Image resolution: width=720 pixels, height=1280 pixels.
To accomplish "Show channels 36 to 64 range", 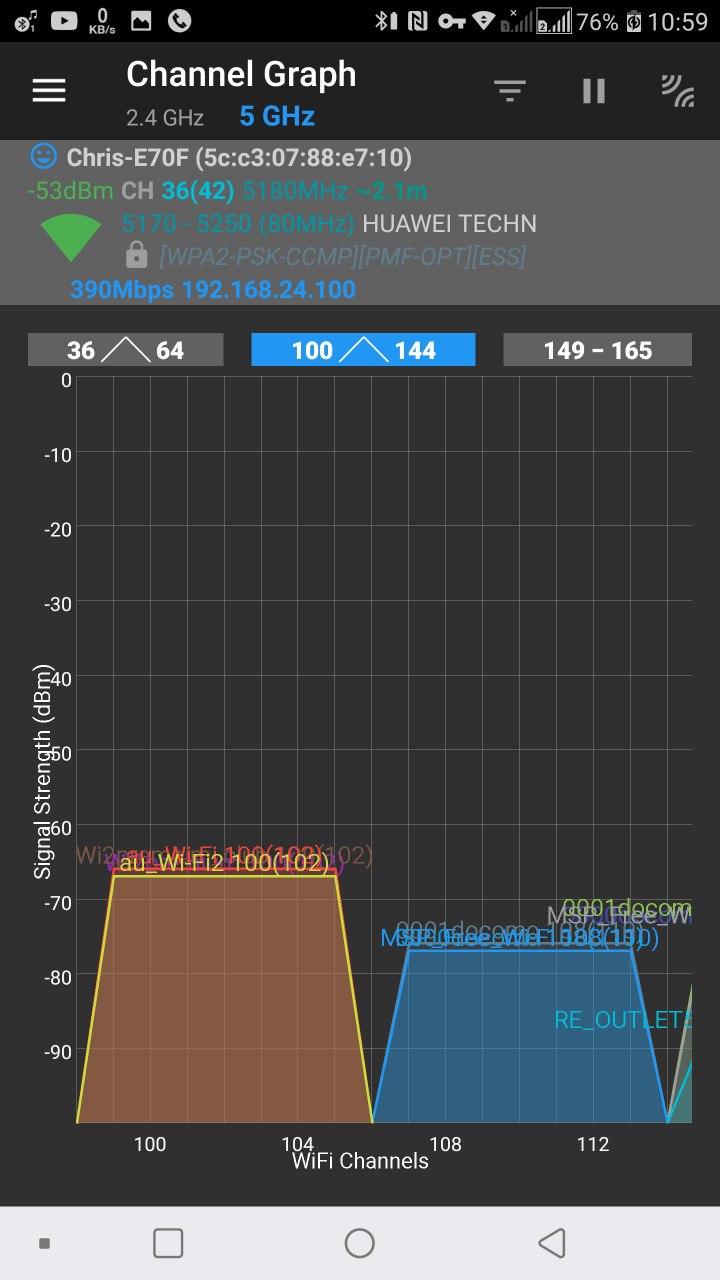I will [x=125, y=350].
